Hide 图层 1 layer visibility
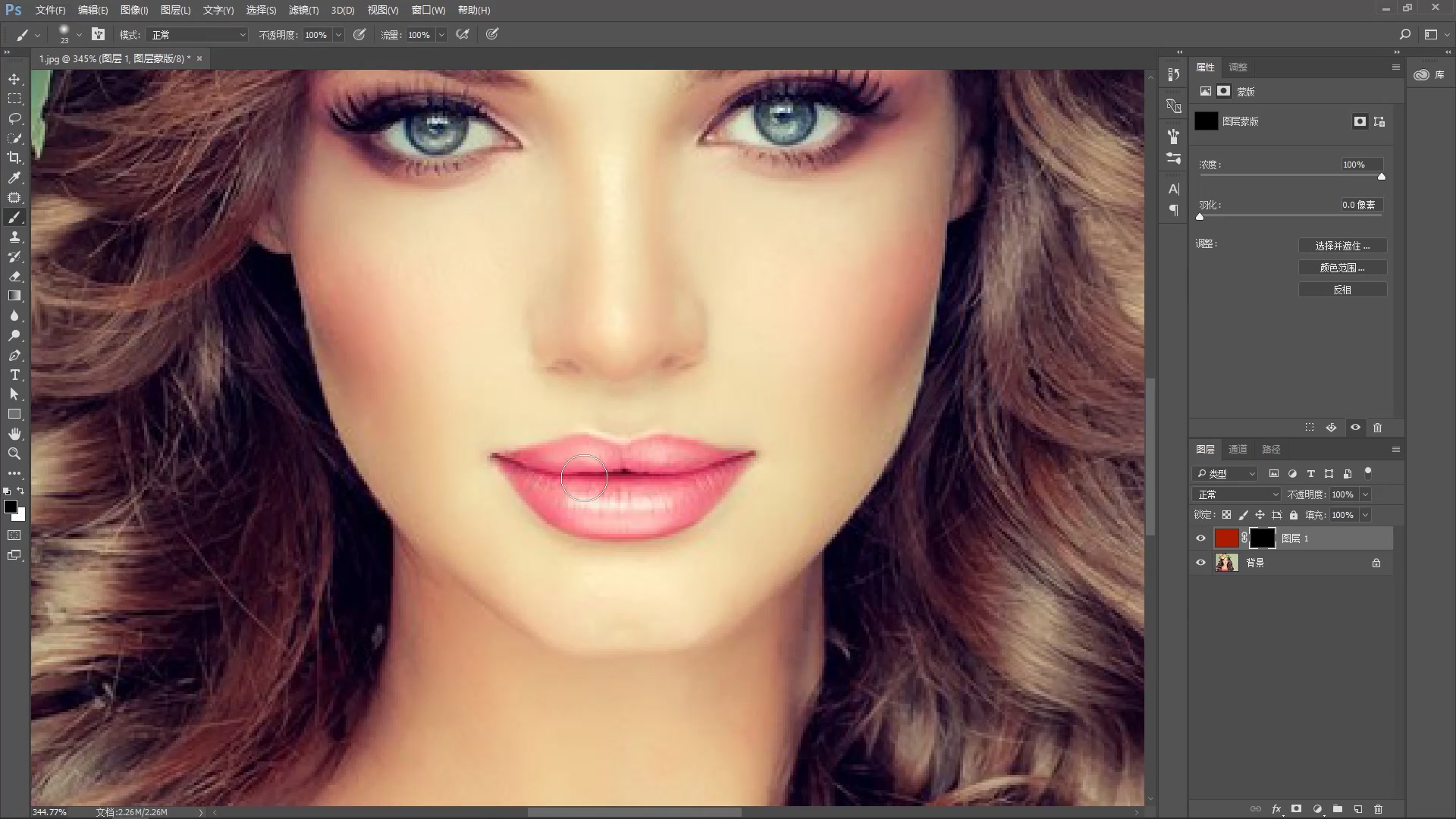Screen dimensions: 1456x819 point(1200,538)
